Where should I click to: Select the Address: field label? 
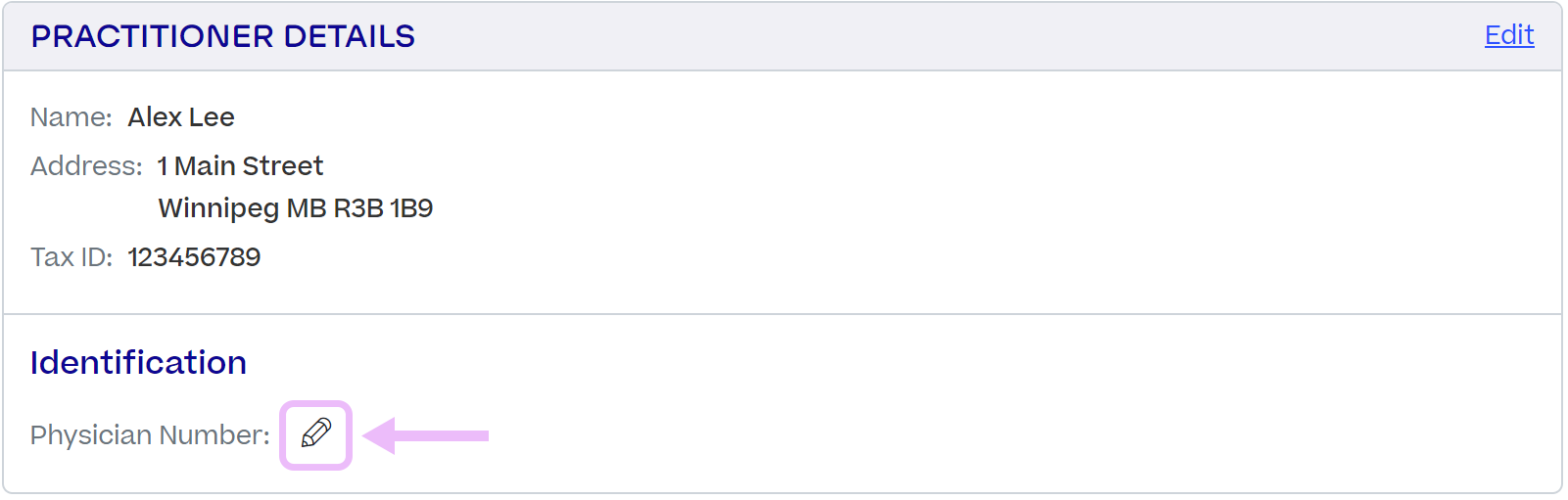pos(87,166)
